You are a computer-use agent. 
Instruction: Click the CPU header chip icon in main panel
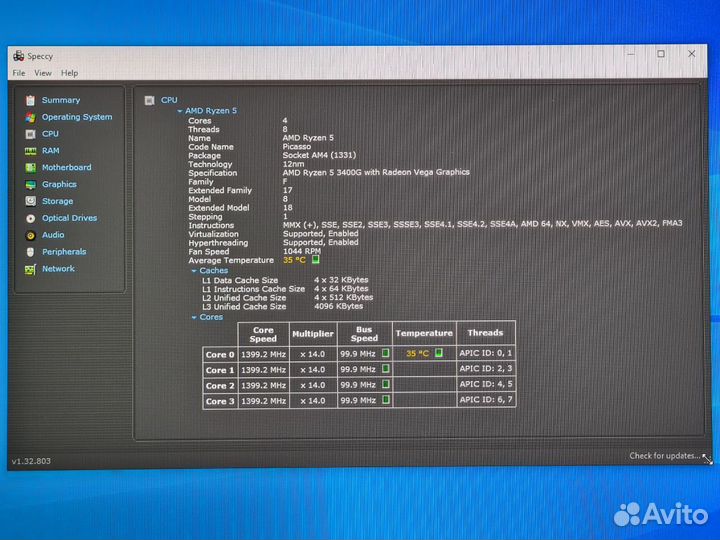point(150,100)
